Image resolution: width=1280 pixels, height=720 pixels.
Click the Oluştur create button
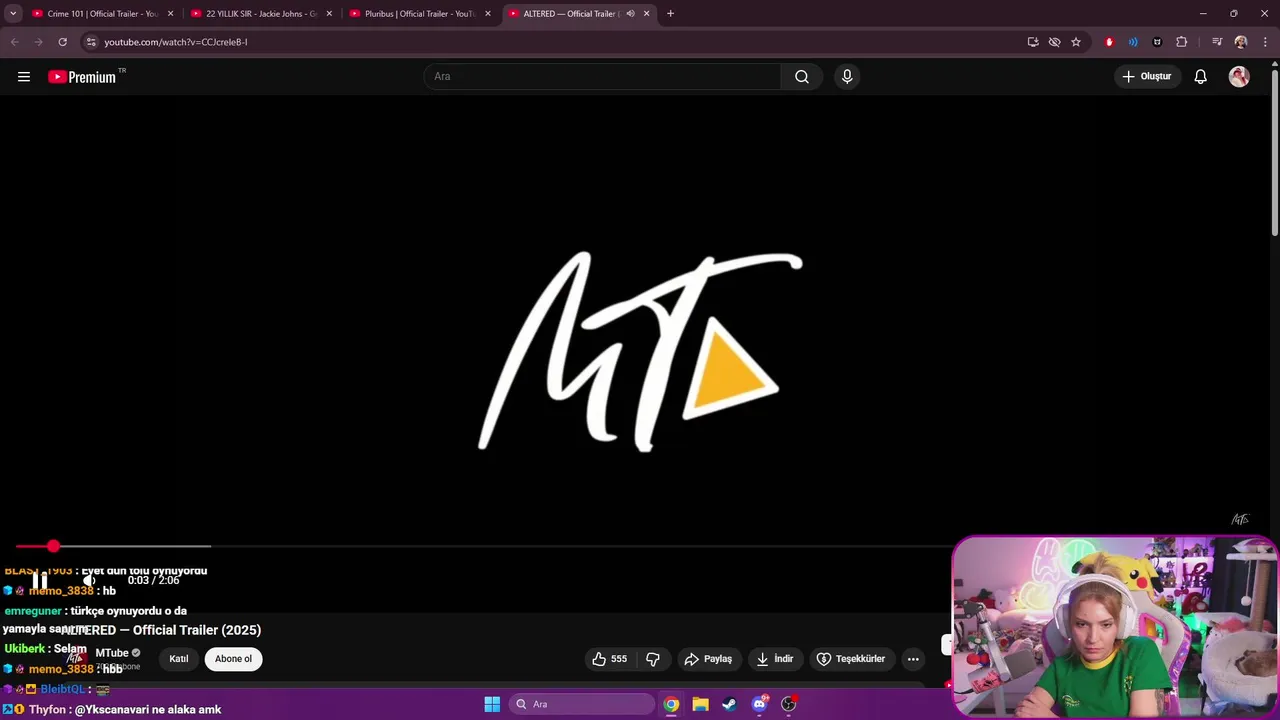pos(1147,77)
